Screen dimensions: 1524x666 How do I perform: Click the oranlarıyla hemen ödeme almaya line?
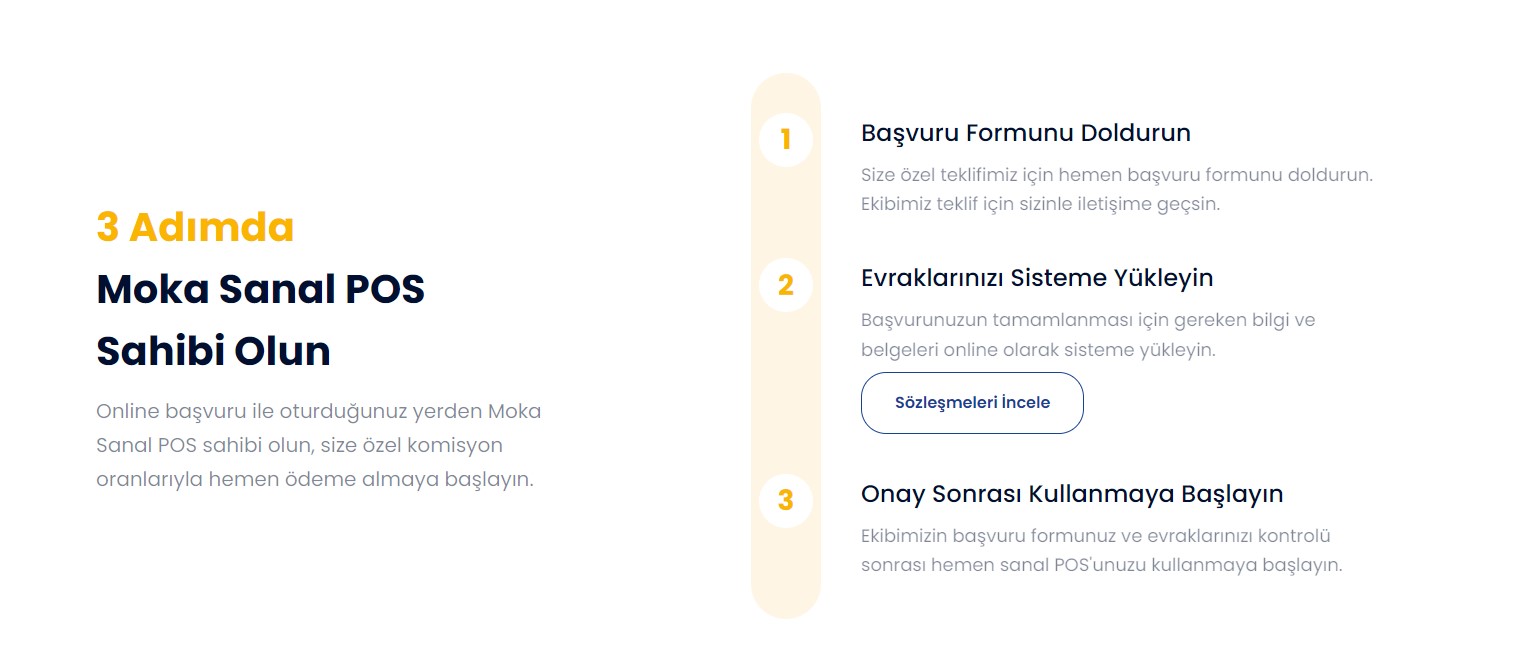pyautogui.click(x=315, y=479)
